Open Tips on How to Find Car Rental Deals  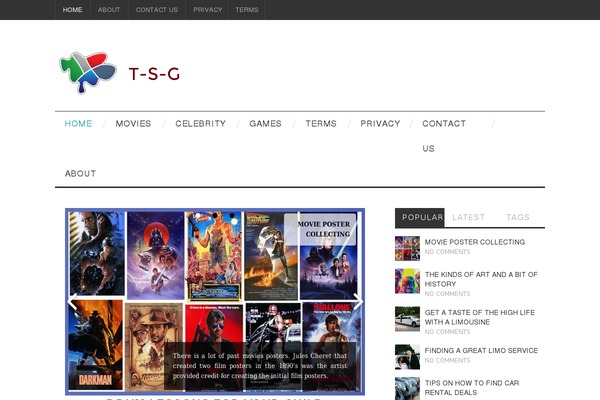click(472, 387)
